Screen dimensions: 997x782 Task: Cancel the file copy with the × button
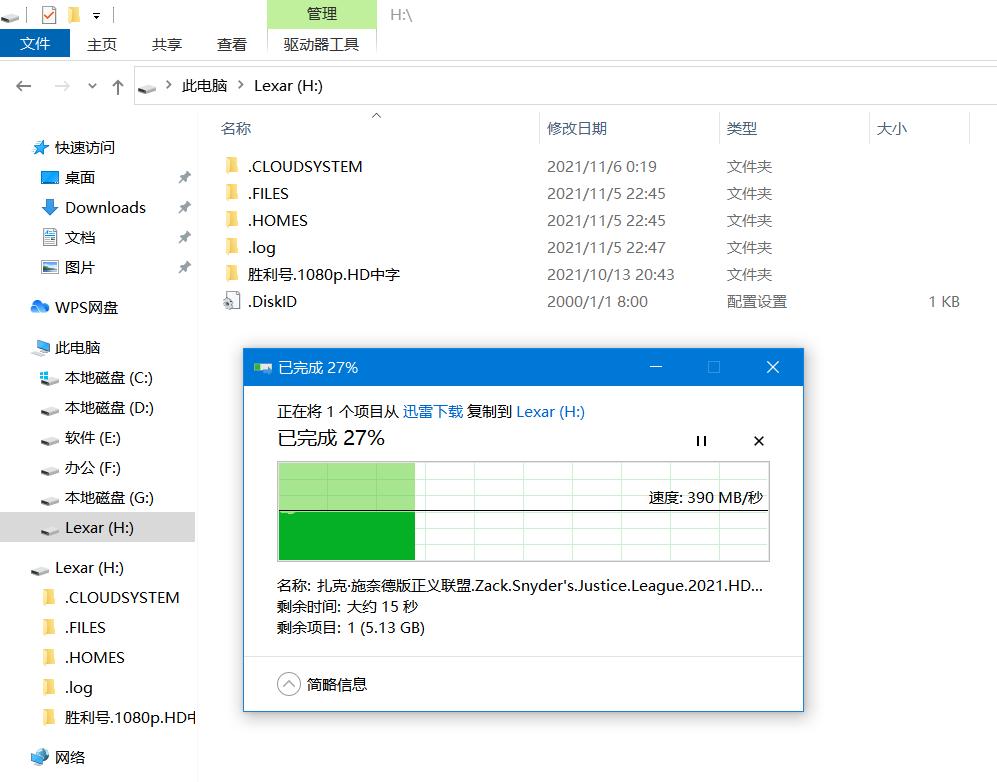pyautogui.click(x=758, y=440)
